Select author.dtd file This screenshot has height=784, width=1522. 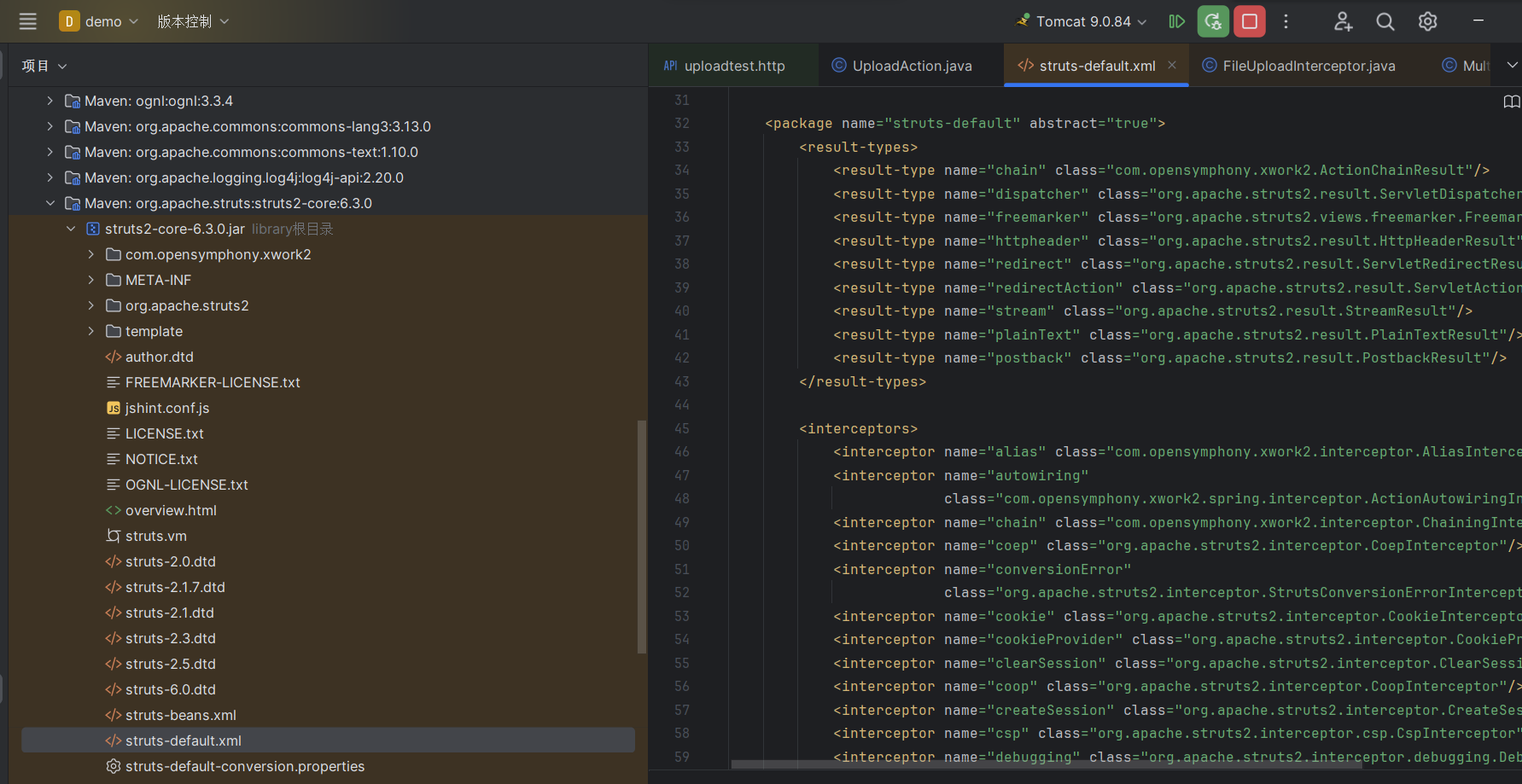(x=160, y=357)
